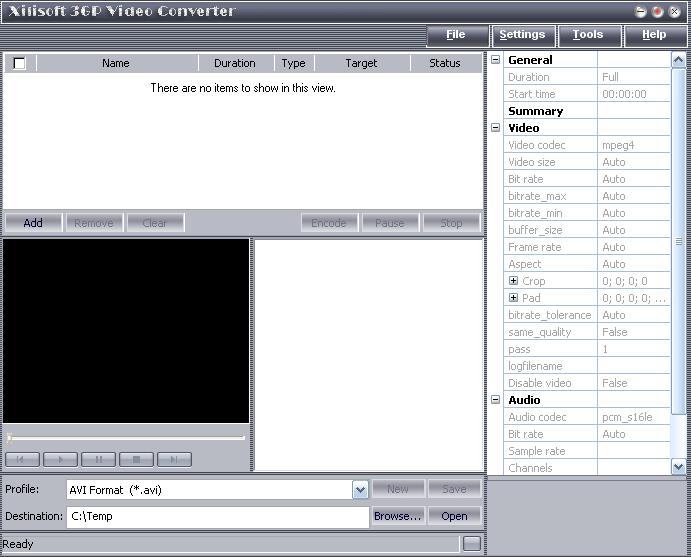Viewport: 691px width, 557px height.
Task: Expand the Crop property row
Action: pos(514,281)
